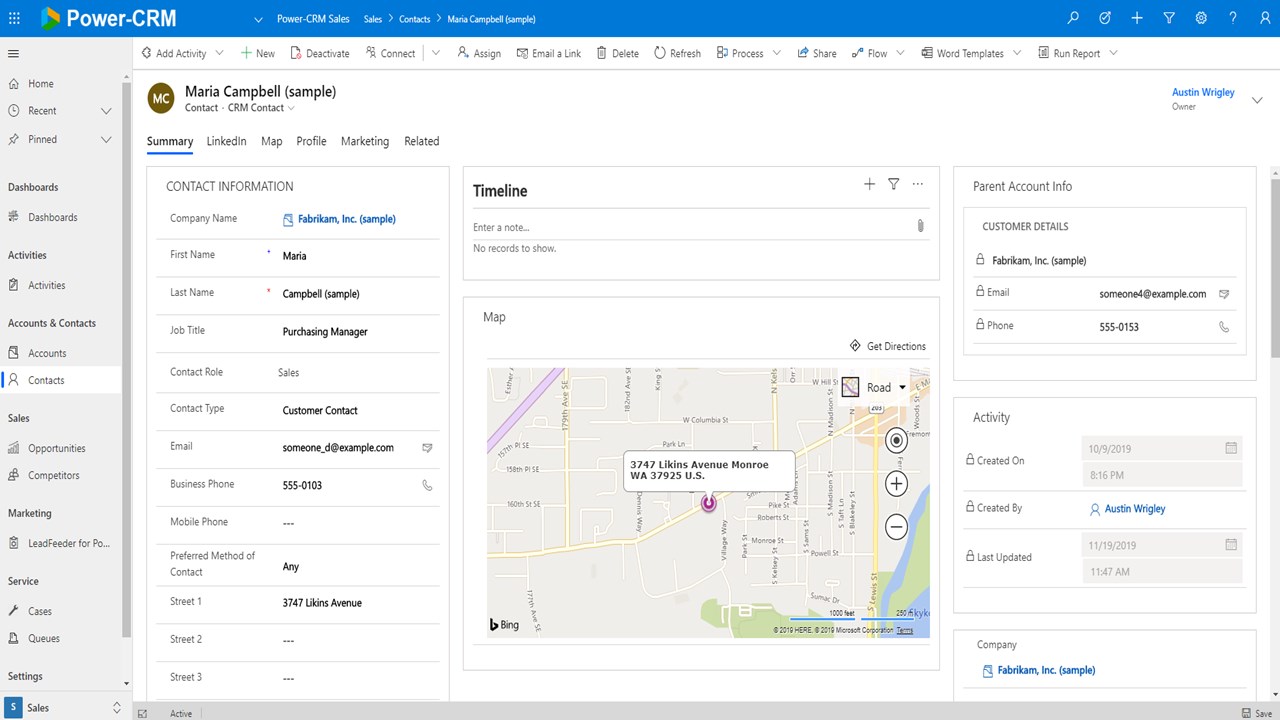Open the Connect split dropdown arrow
The image size is (1280, 720).
pyautogui.click(x=436, y=53)
